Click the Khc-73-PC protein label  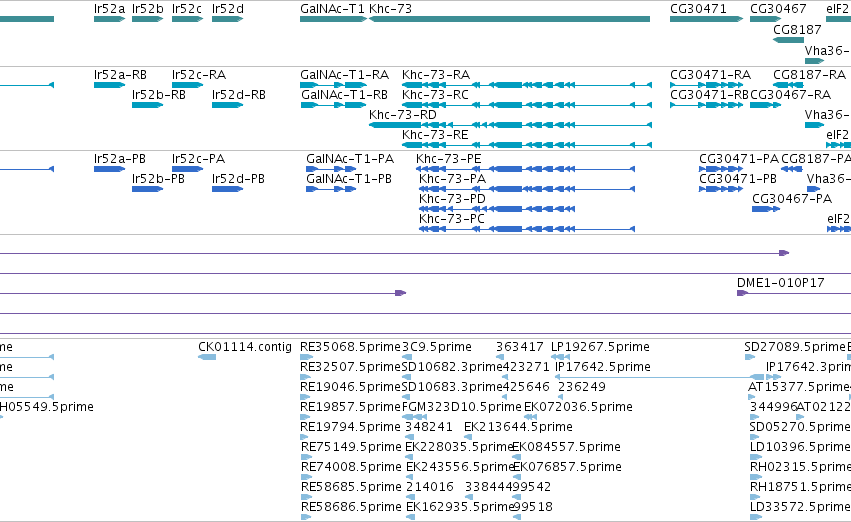tap(452, 219)
